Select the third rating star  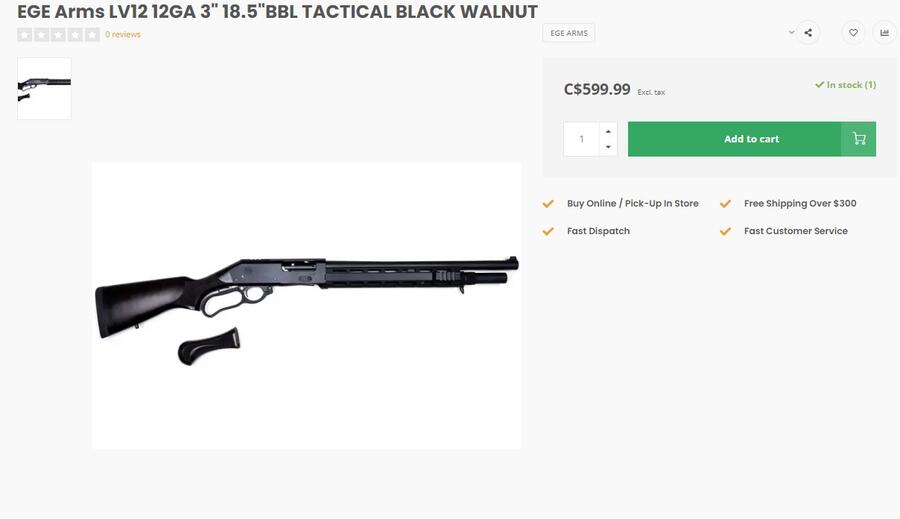click(59, 34)
